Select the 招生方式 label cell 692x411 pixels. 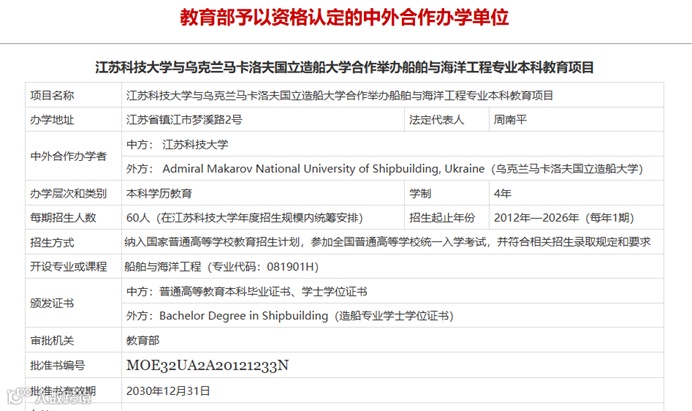[73, 242]
